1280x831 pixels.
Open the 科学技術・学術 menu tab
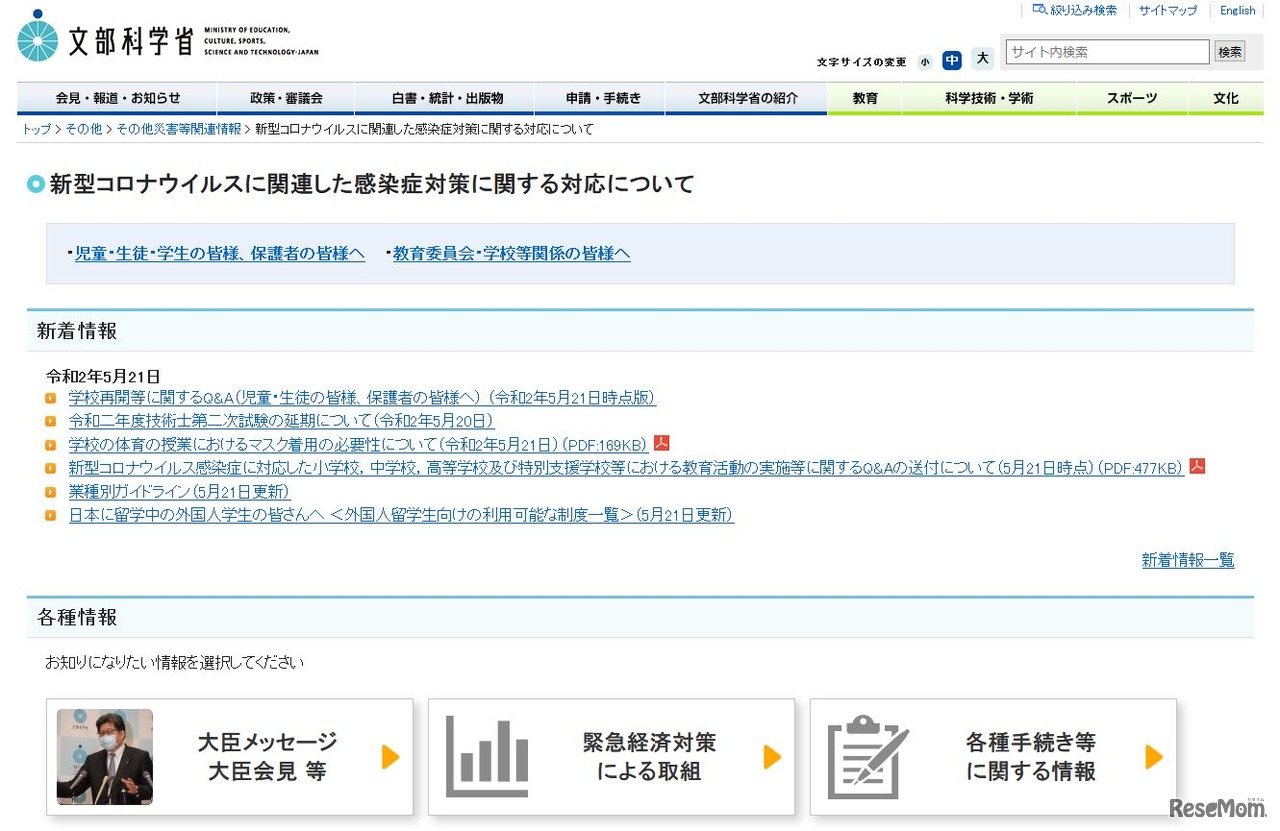[989, 98]
